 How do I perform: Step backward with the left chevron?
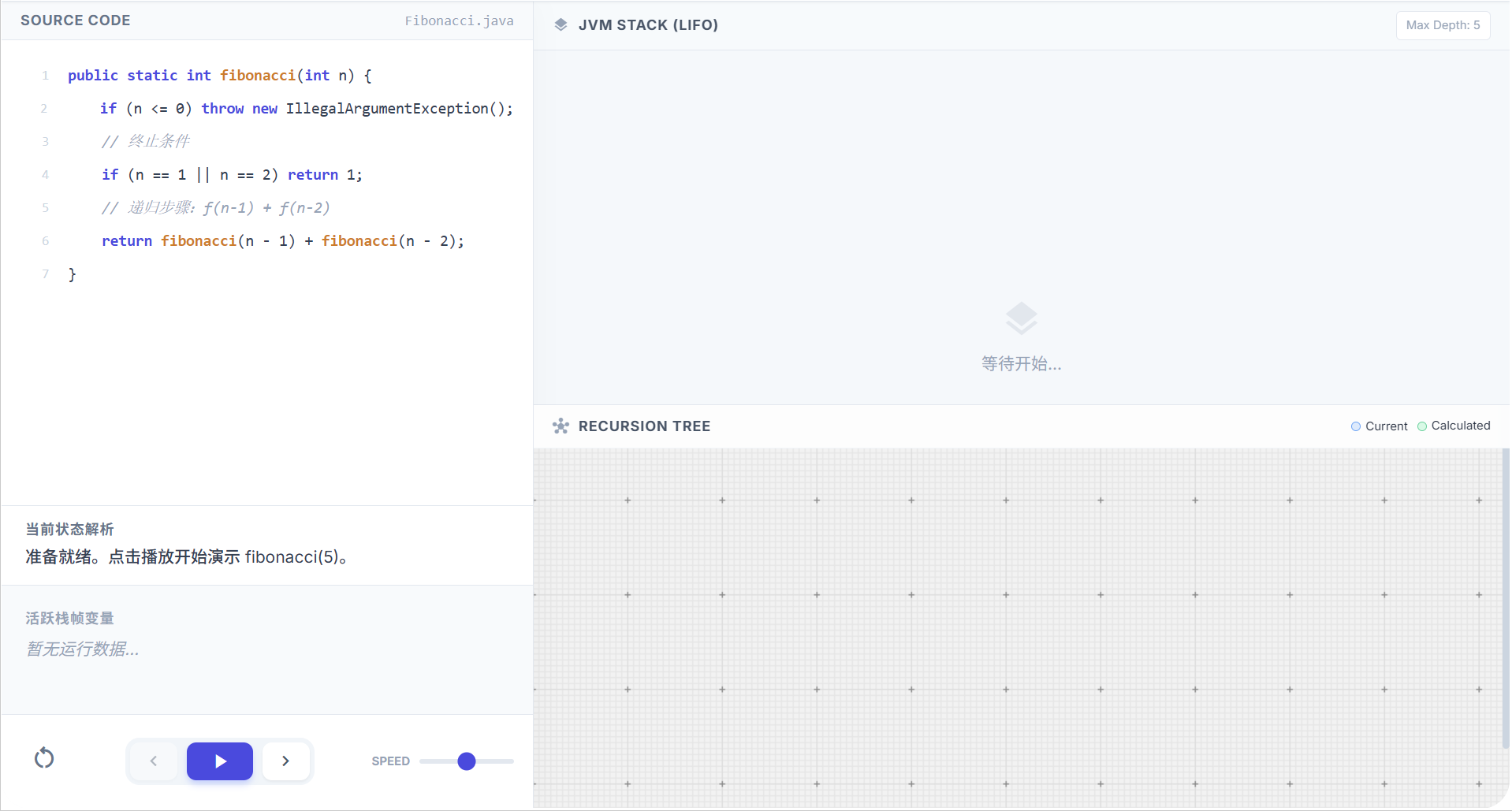pos(154,761)
